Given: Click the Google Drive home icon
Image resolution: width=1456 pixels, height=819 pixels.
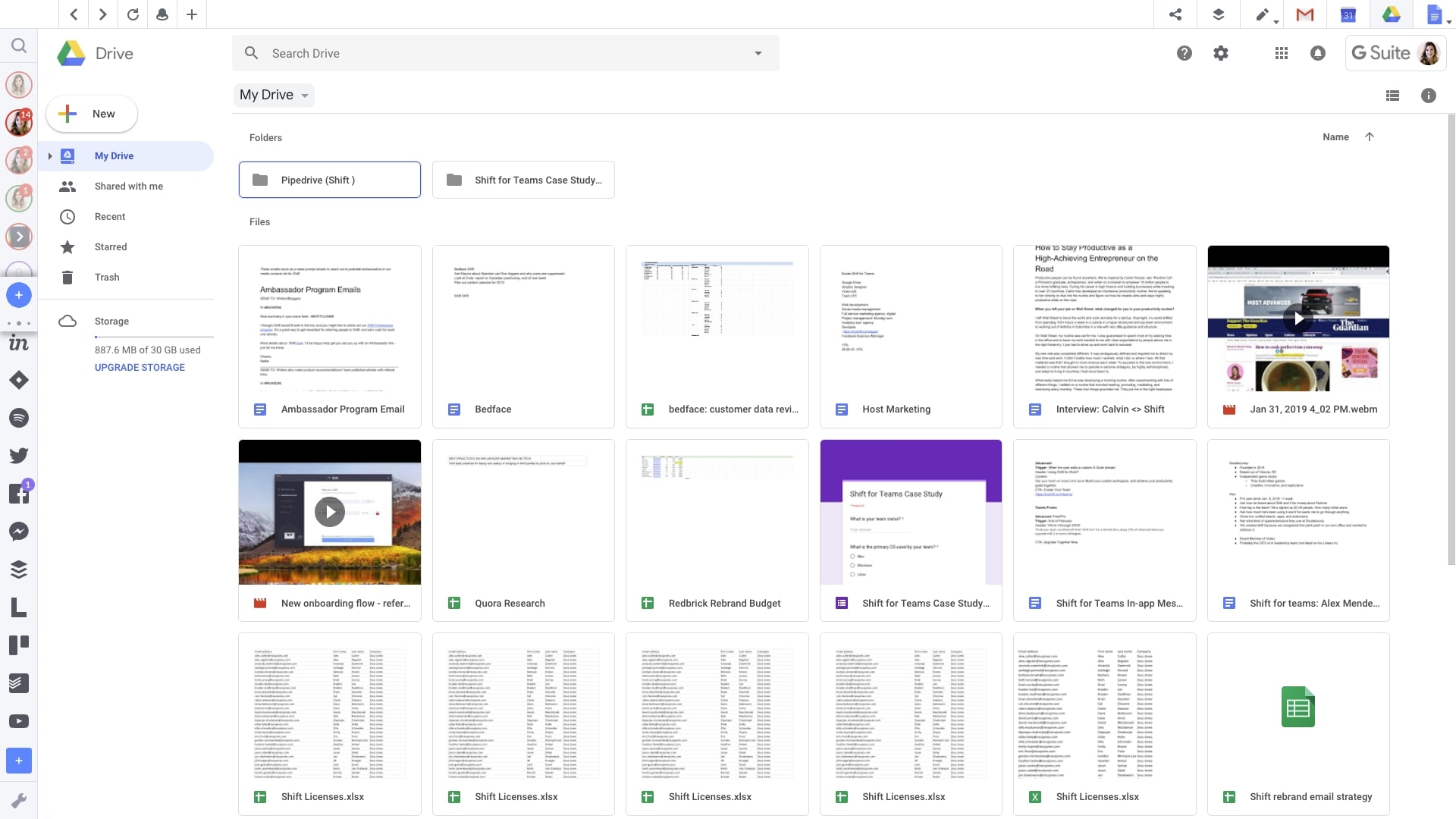Looking at the screenshot, I should tap(70, 53).
